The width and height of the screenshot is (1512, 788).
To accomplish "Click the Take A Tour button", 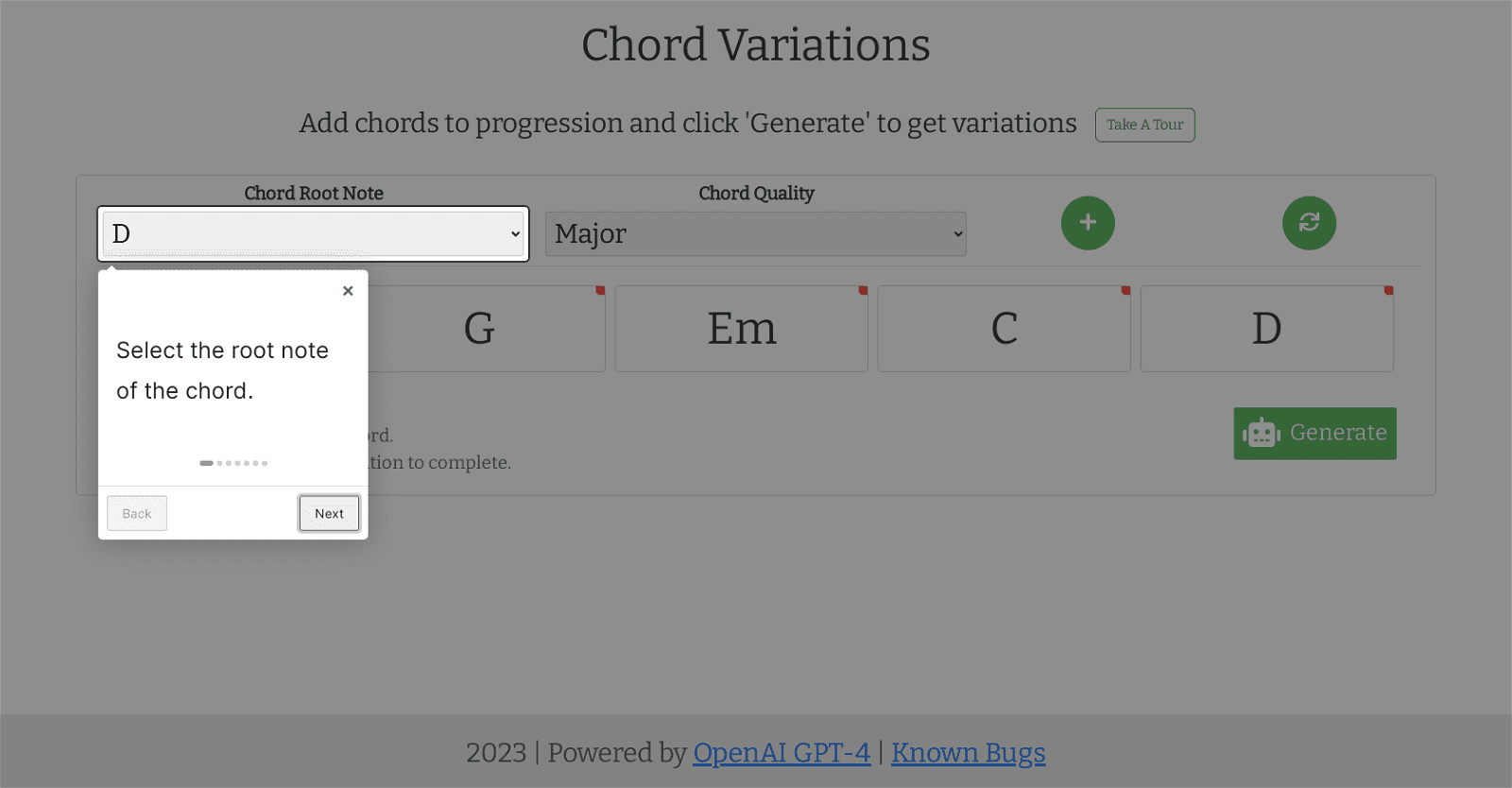I will 1143,124.
